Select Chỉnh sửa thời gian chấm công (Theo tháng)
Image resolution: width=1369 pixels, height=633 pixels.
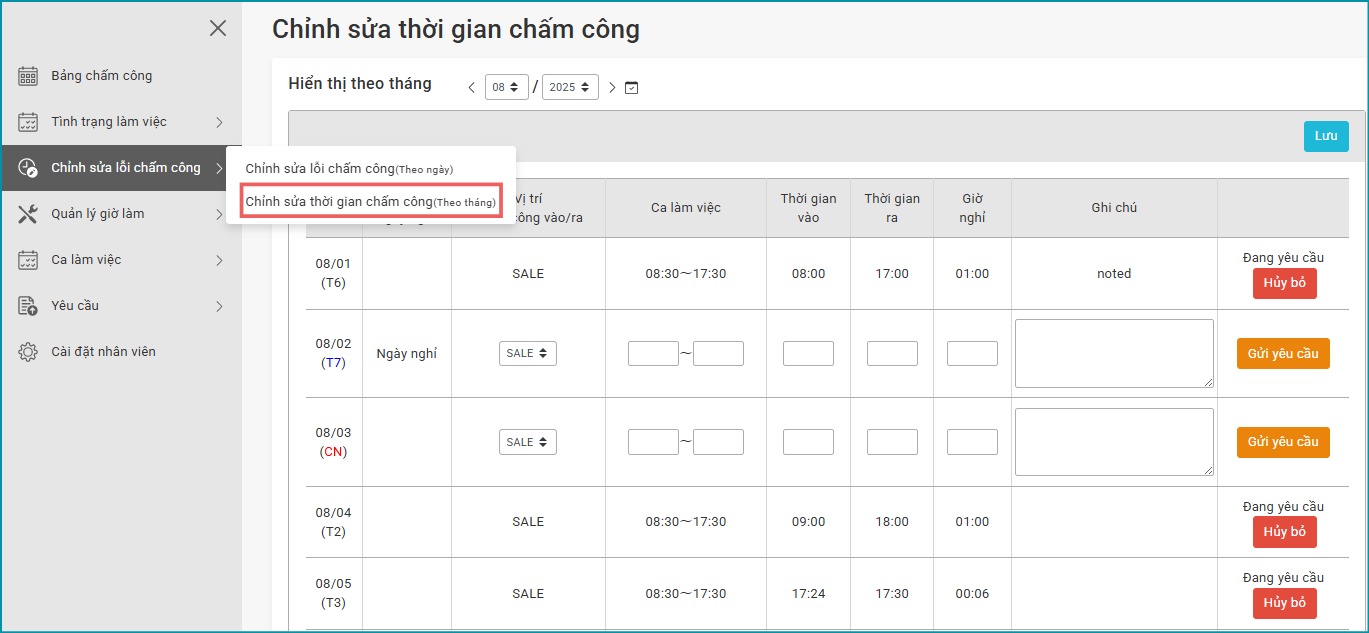point(370,202)
